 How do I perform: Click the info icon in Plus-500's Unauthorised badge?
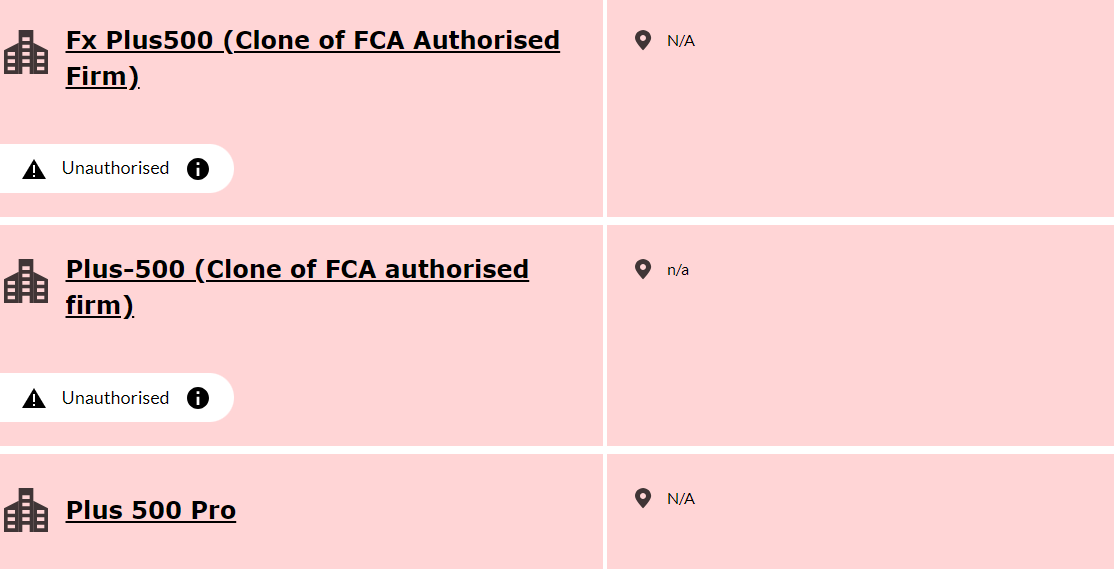(x=198, y=398)
